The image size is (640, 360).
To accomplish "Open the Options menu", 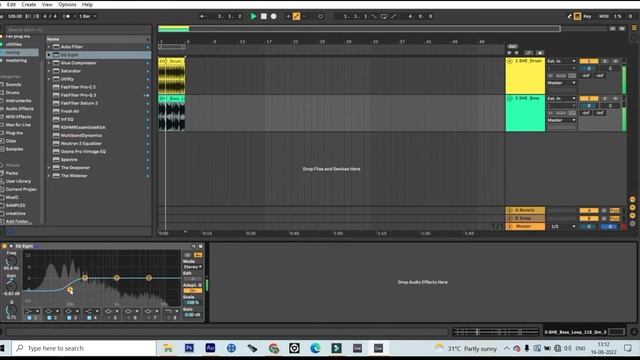I will pyautogui.click(x=67, y=4).
